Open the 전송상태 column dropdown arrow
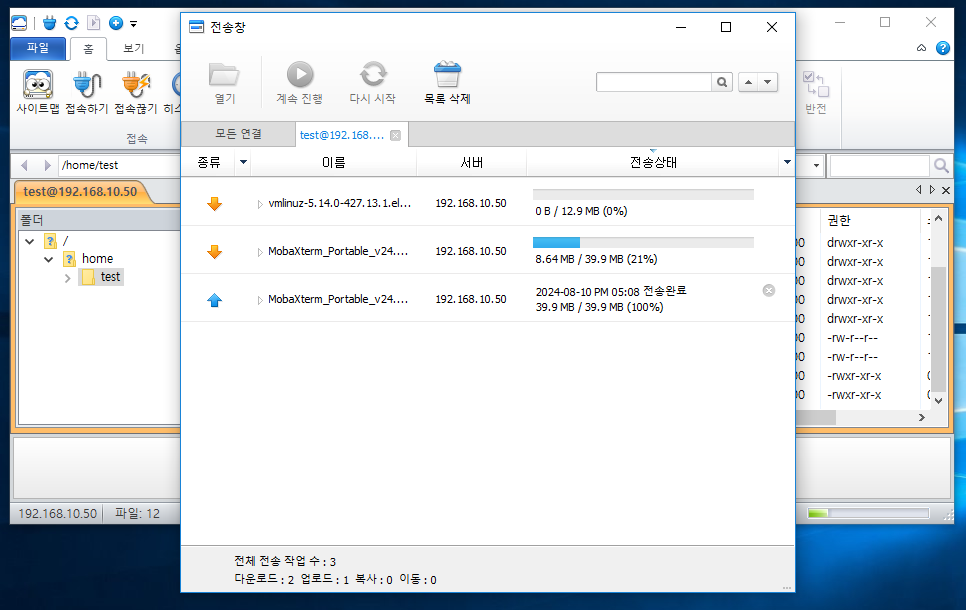The image size is (966, 610). click(x=787, y=162)
